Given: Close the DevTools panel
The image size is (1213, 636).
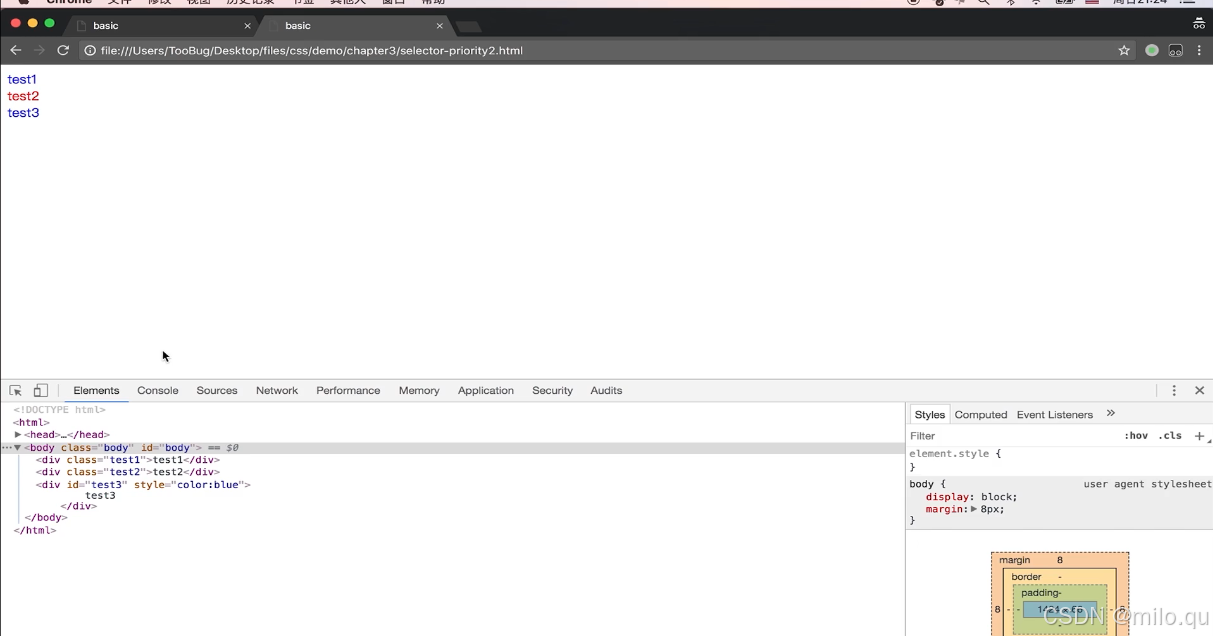Looking at the screenshot, I should 1199,391.
